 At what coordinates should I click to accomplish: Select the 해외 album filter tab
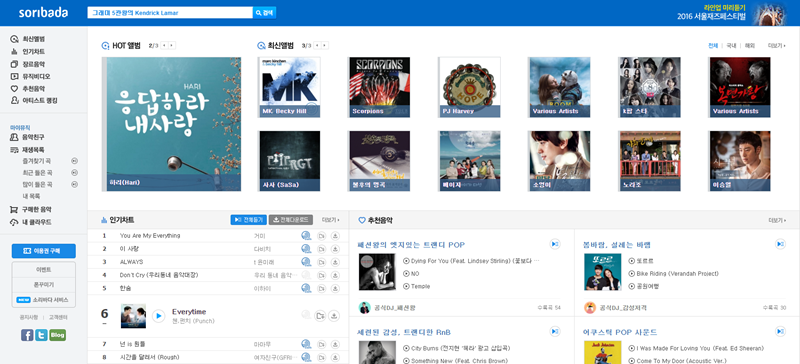[x=749, y=45]
